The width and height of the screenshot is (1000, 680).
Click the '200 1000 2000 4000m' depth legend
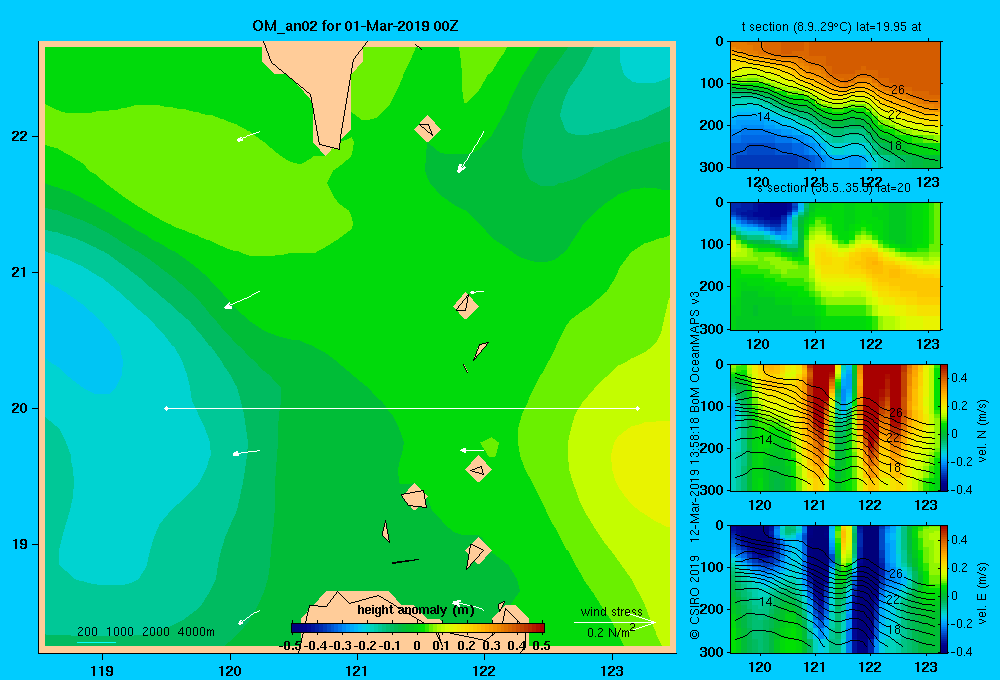(145, 632)
